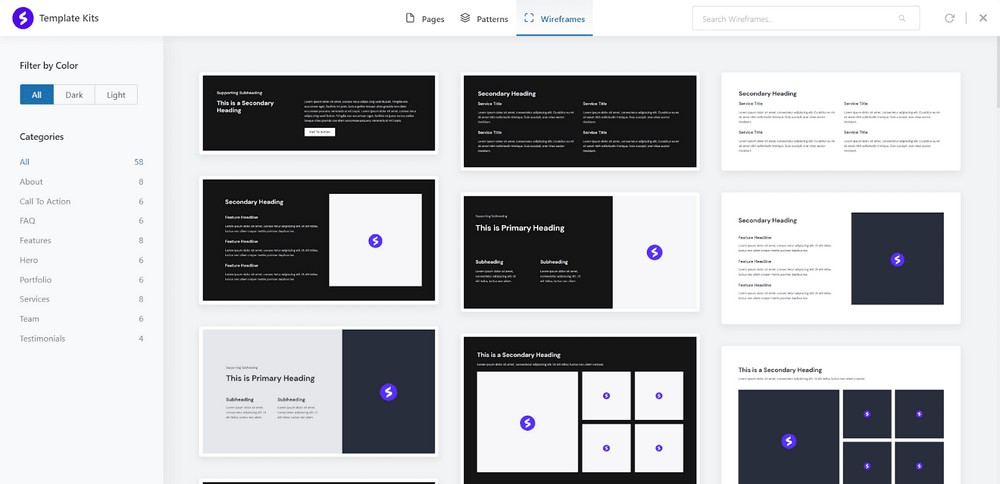1000x484 pixels.
Task: Open light Feature Headline wireframe with dark image
Action: 841,258
